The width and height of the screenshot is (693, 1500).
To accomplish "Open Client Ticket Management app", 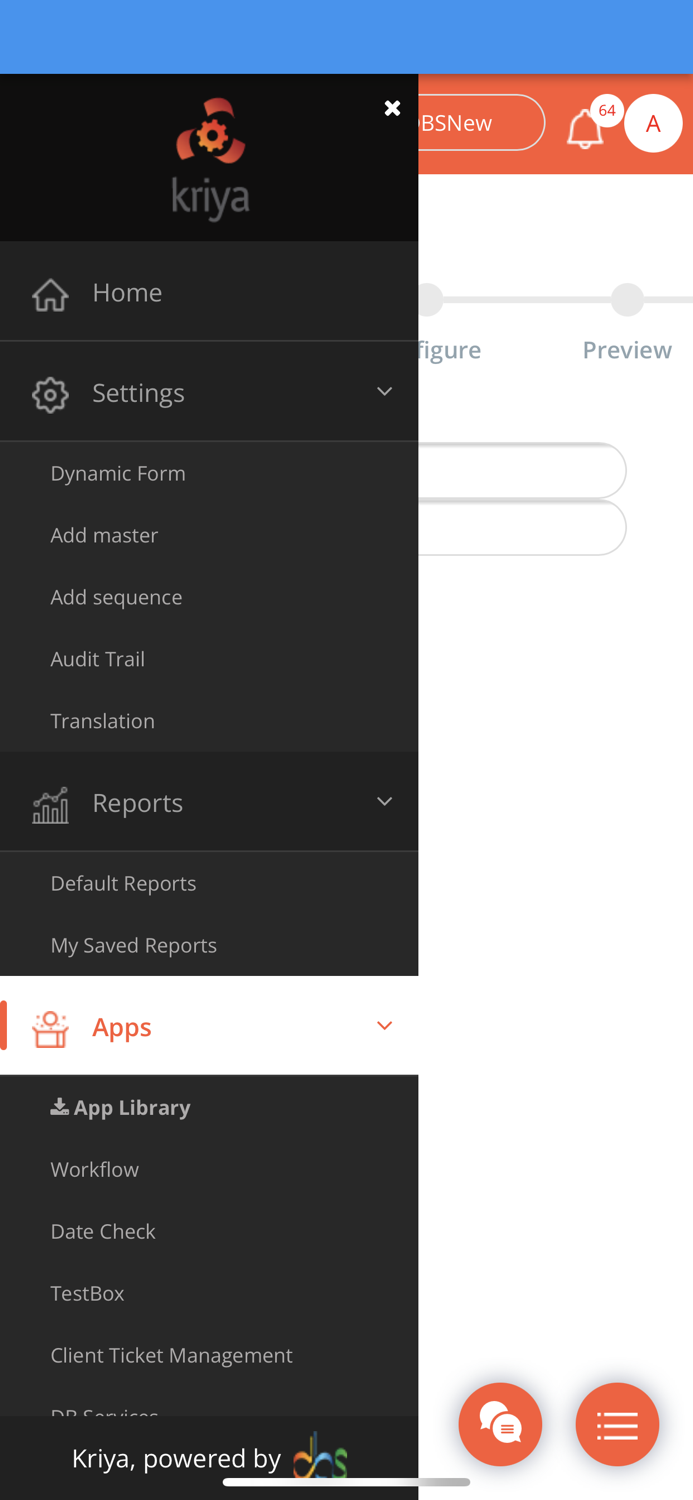I will coord(172,1355).
